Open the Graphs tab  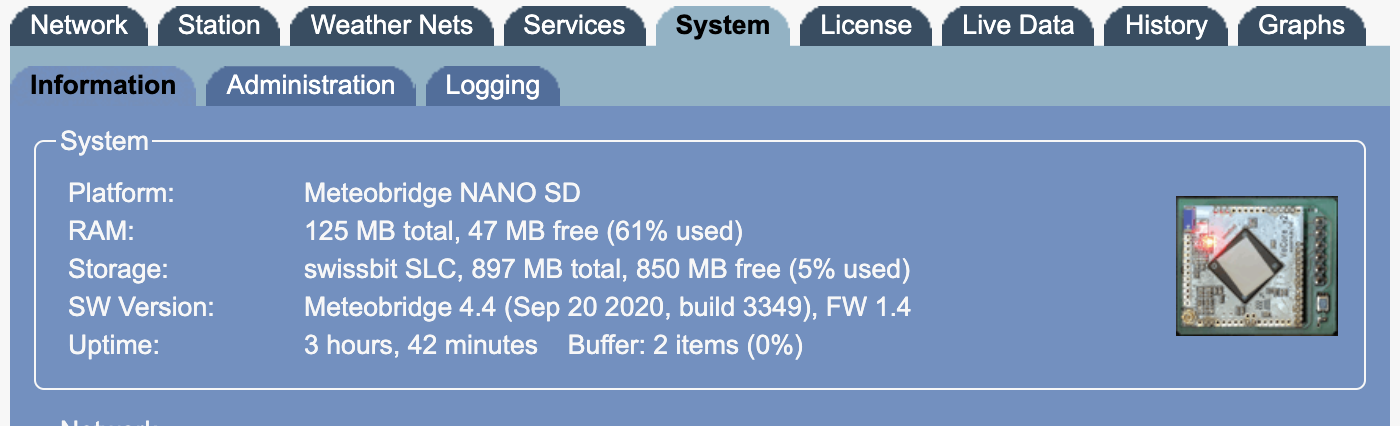pyautogui.click(x=1301, y=25)
